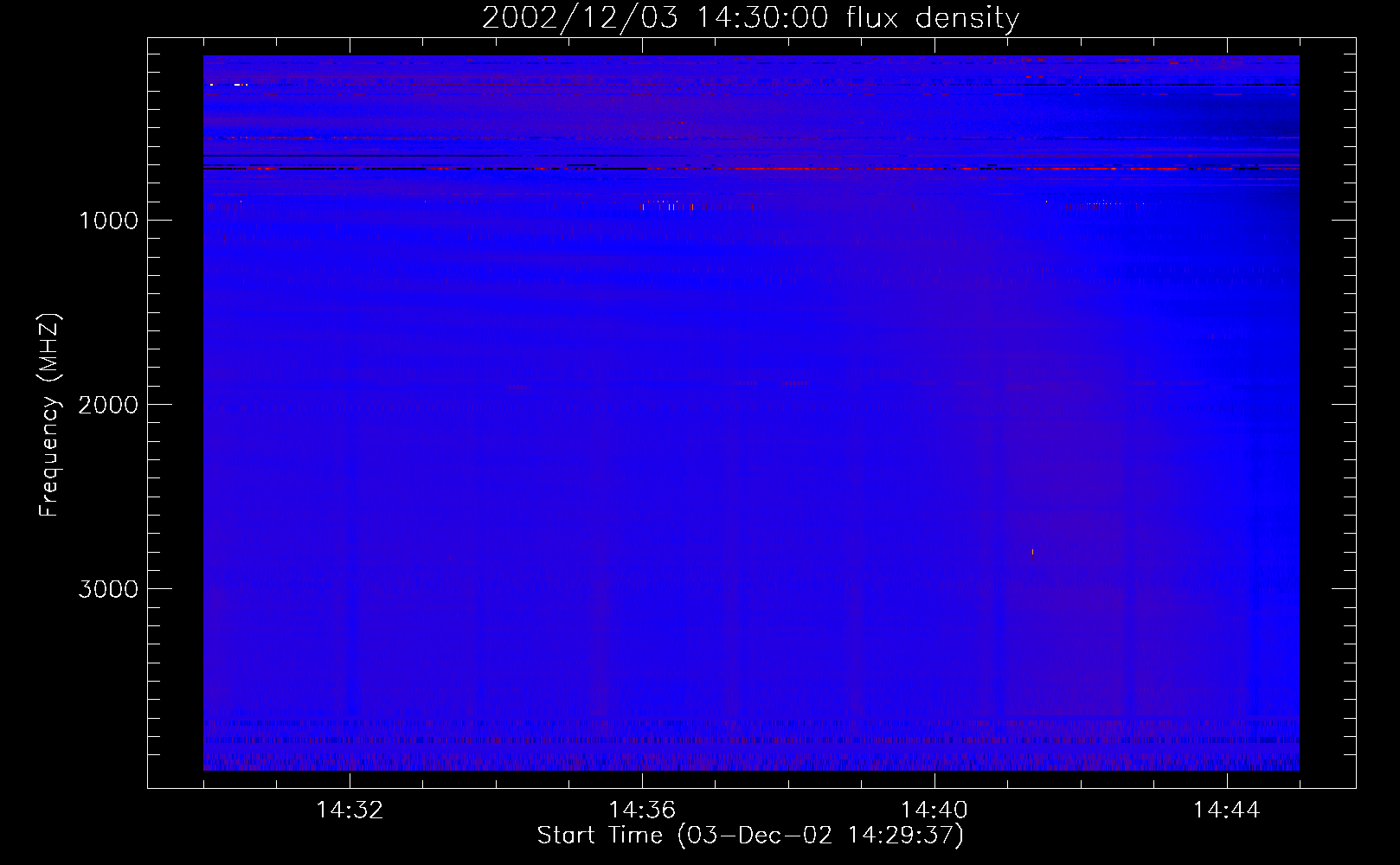Click the 14:36 time tick label
This screenshot has width=1400, height=865.
642,811
